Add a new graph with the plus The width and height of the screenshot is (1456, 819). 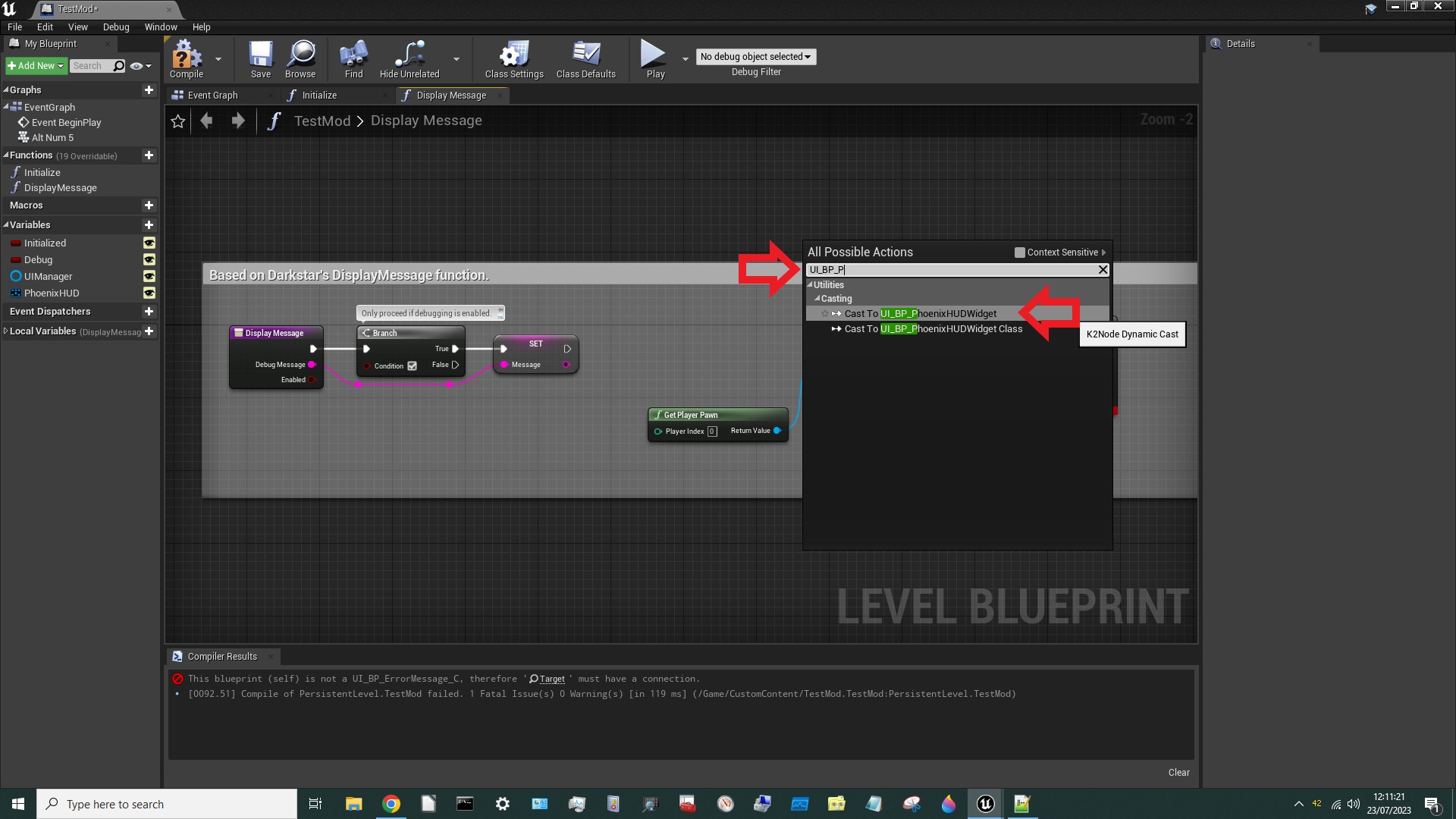[149, 89]
